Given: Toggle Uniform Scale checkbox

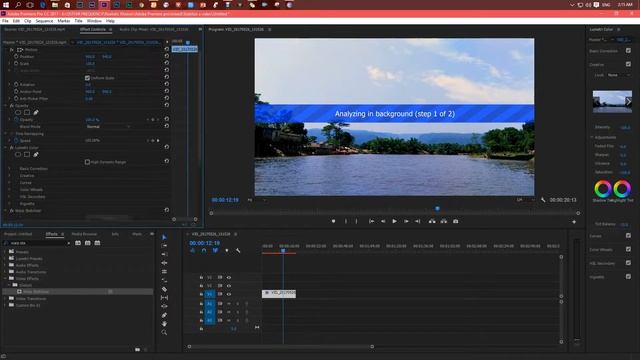Looking at the screenshot, I should [x=87, y=78].
